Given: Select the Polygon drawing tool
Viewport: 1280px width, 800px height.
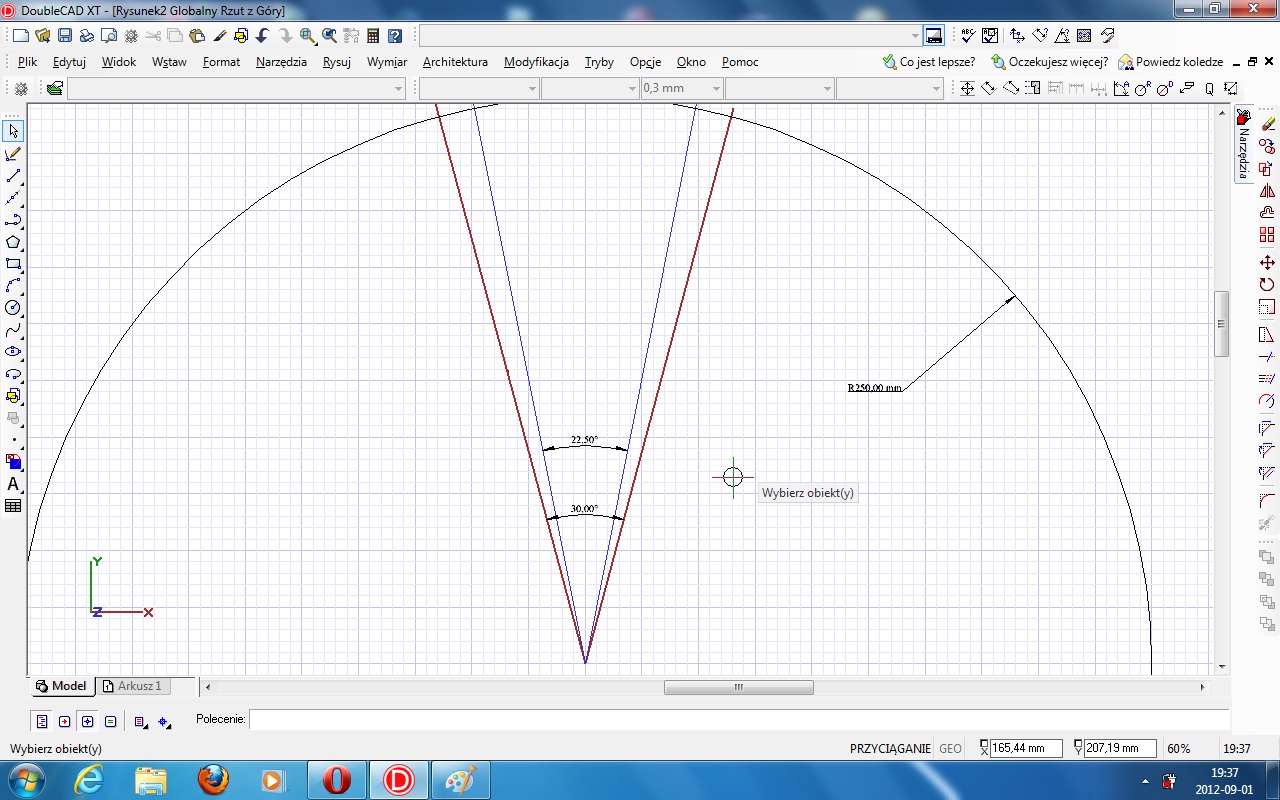Looking at the screenshot, I should tap(13, 242).
